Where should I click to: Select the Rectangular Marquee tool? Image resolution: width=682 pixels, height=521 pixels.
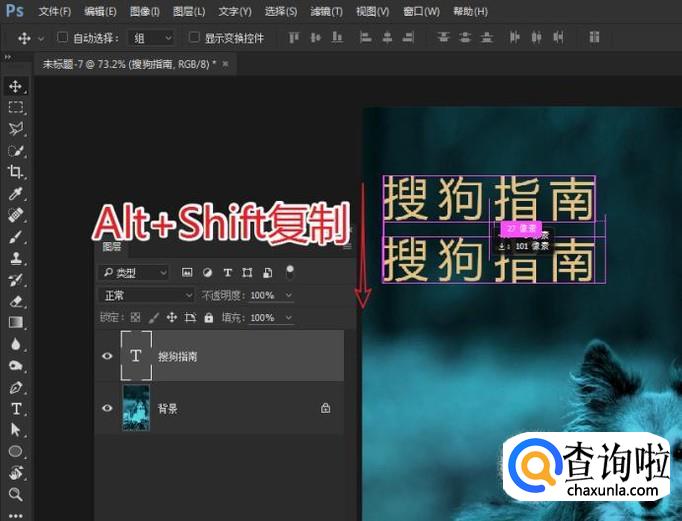[16, 107]
